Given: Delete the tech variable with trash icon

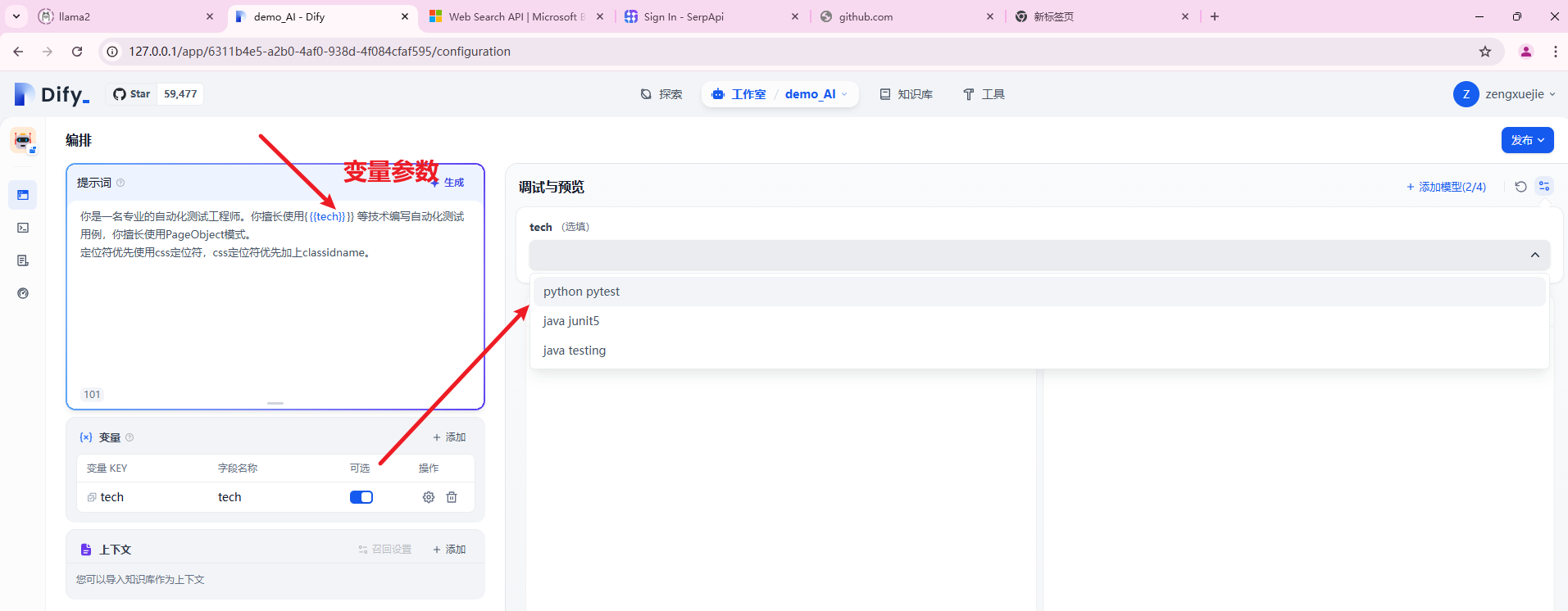Looking at the screenshot, I should pos(452,497).
